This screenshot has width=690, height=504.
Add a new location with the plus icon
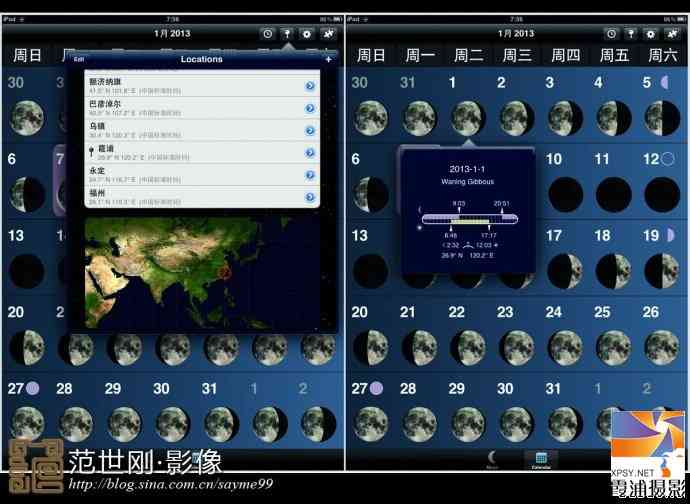click(328, 60)
